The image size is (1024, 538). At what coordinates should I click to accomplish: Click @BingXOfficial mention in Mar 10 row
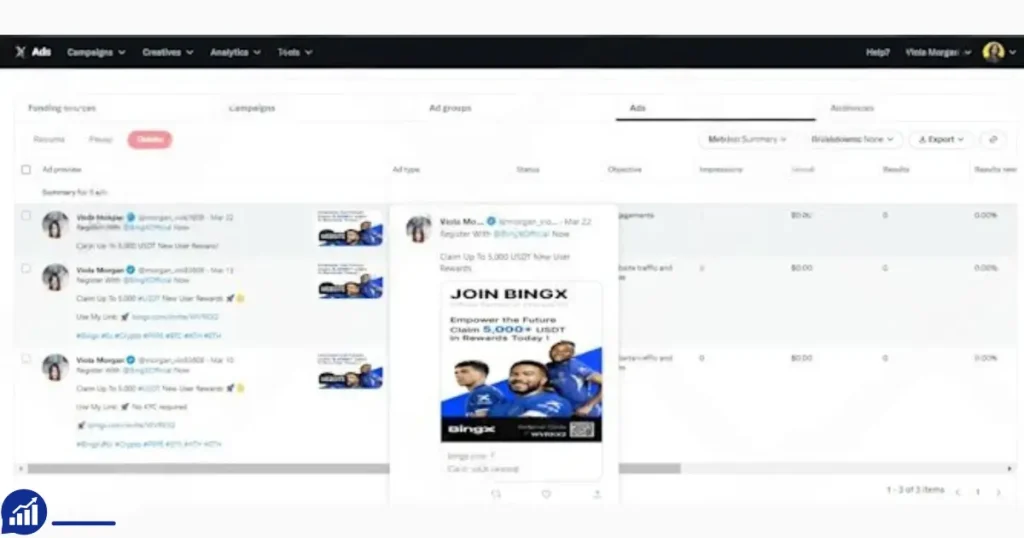click(148, 370)
